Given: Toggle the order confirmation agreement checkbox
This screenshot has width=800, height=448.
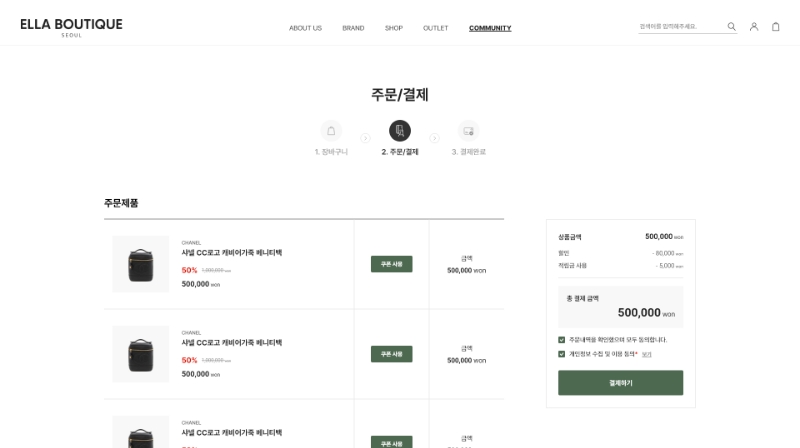Looking at the screenshot, I should [561, 340].
